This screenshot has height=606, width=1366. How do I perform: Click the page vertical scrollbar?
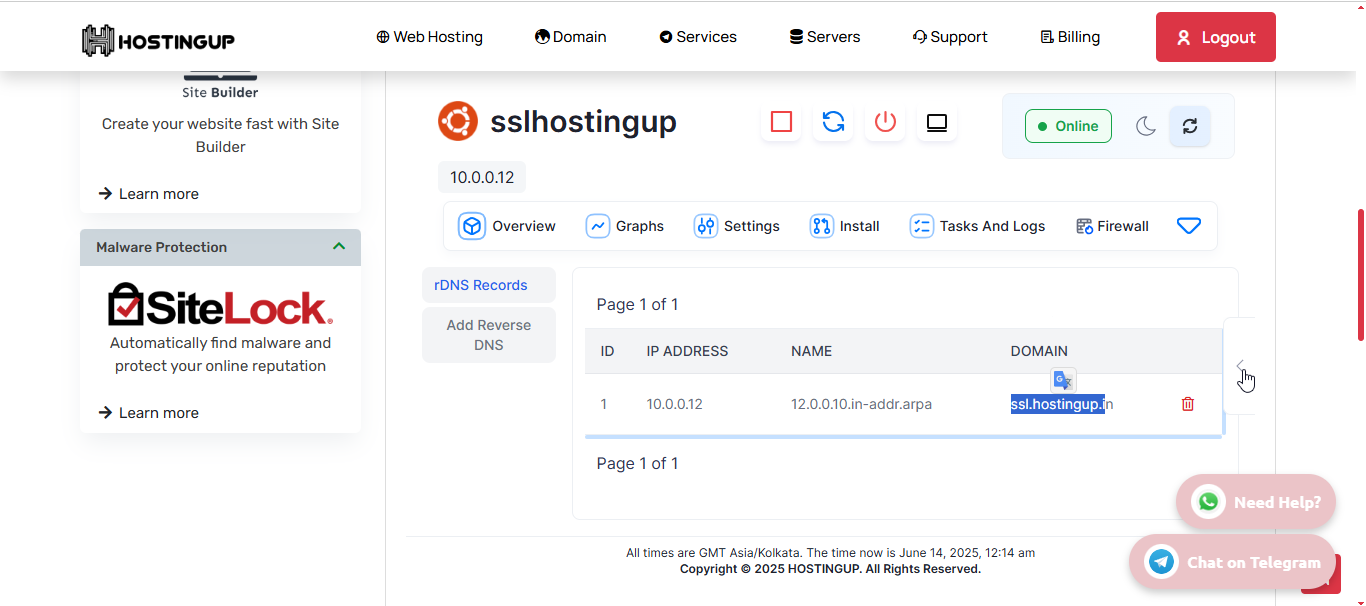point(1360,275)
